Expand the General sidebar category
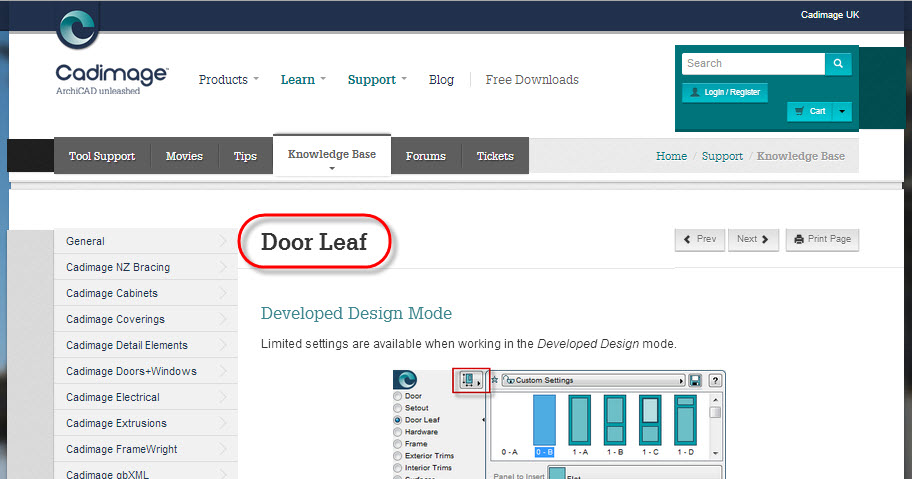The image size is (912, 479). (x=145, y=241)
